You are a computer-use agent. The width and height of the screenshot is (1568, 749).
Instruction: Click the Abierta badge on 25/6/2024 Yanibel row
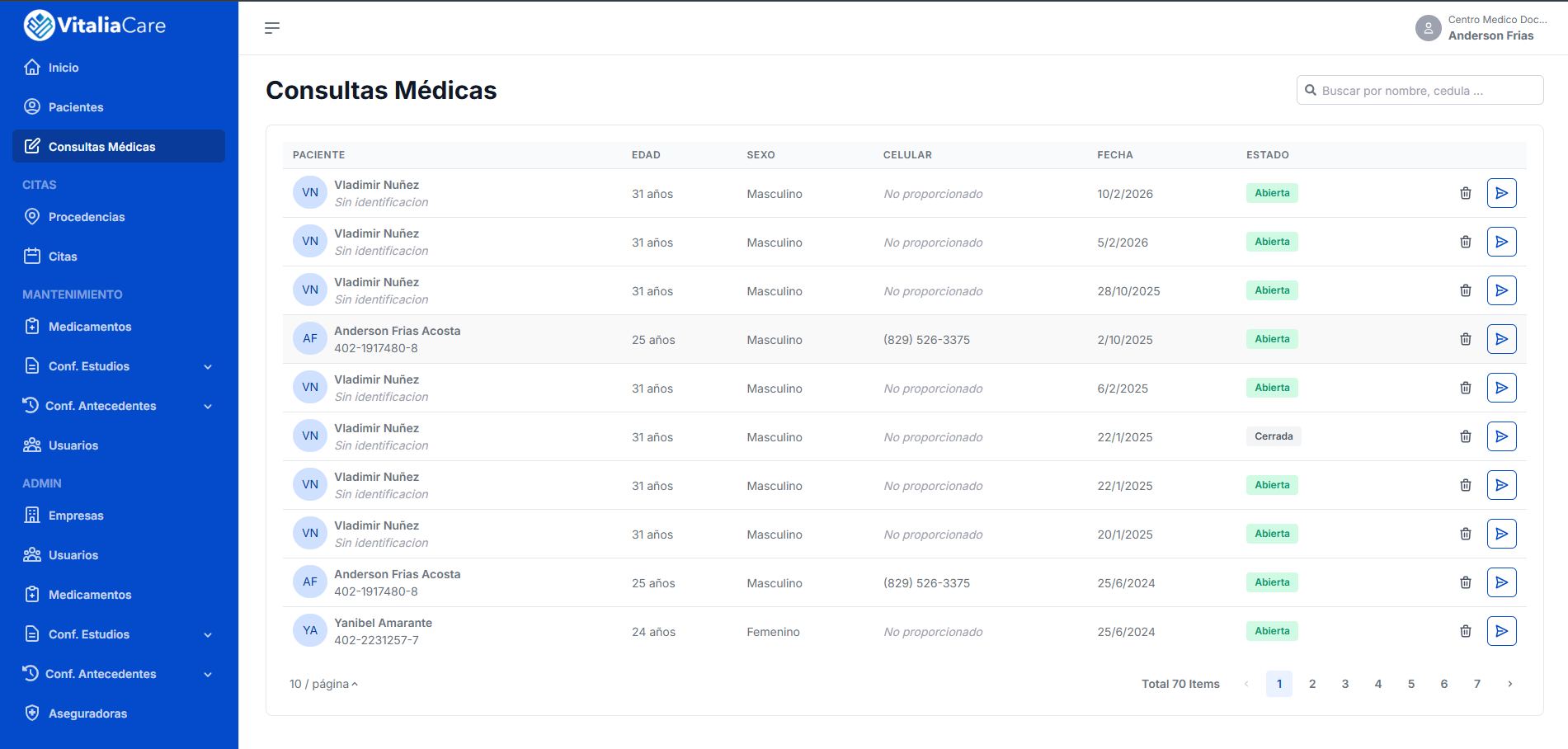click(1272, 631)
